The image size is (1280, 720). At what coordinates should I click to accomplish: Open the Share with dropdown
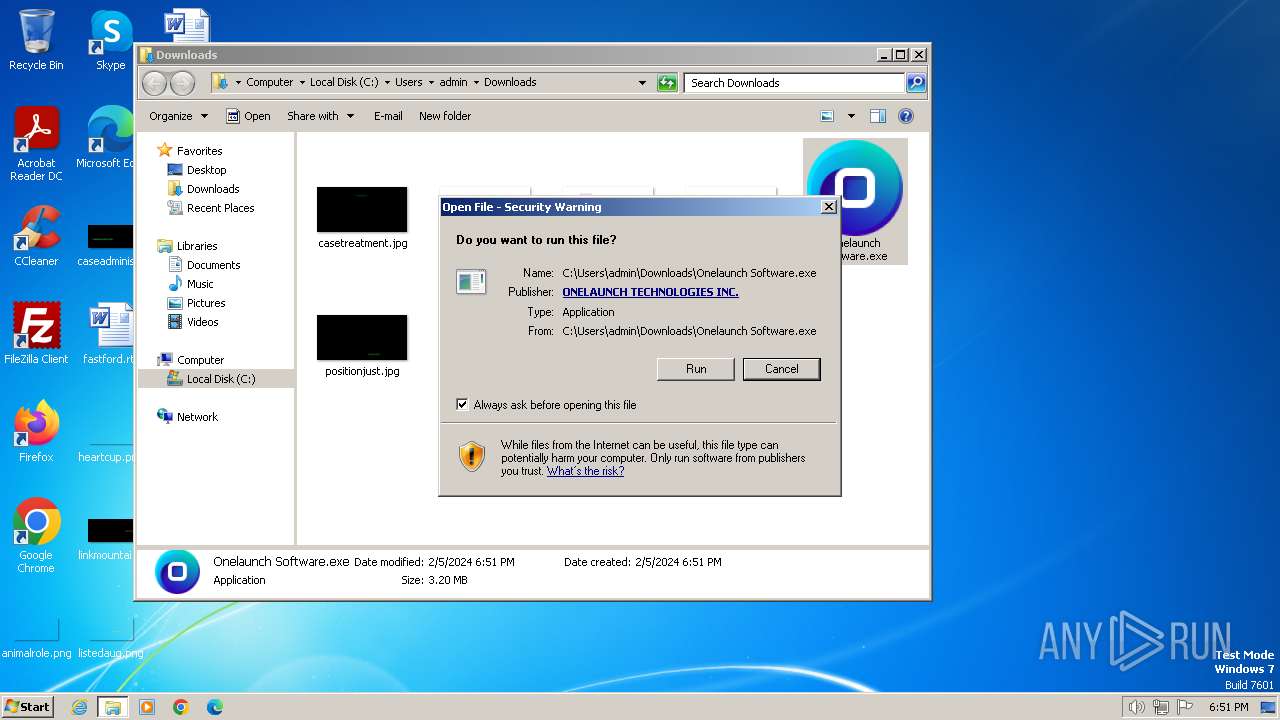pos(320,116)
